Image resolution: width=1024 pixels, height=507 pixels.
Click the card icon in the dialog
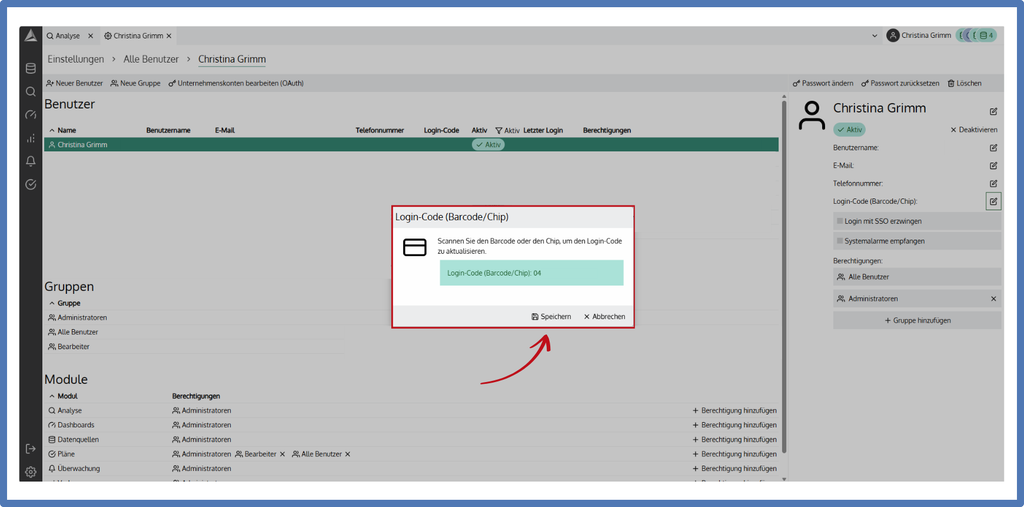415,247
